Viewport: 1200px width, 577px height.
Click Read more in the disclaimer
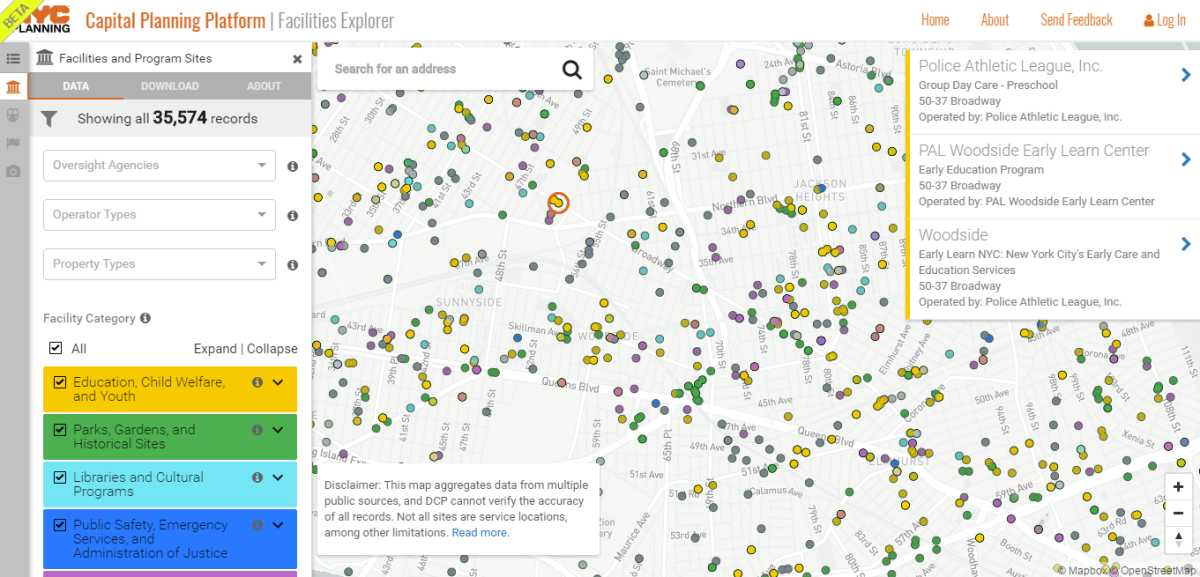[480, 533]
